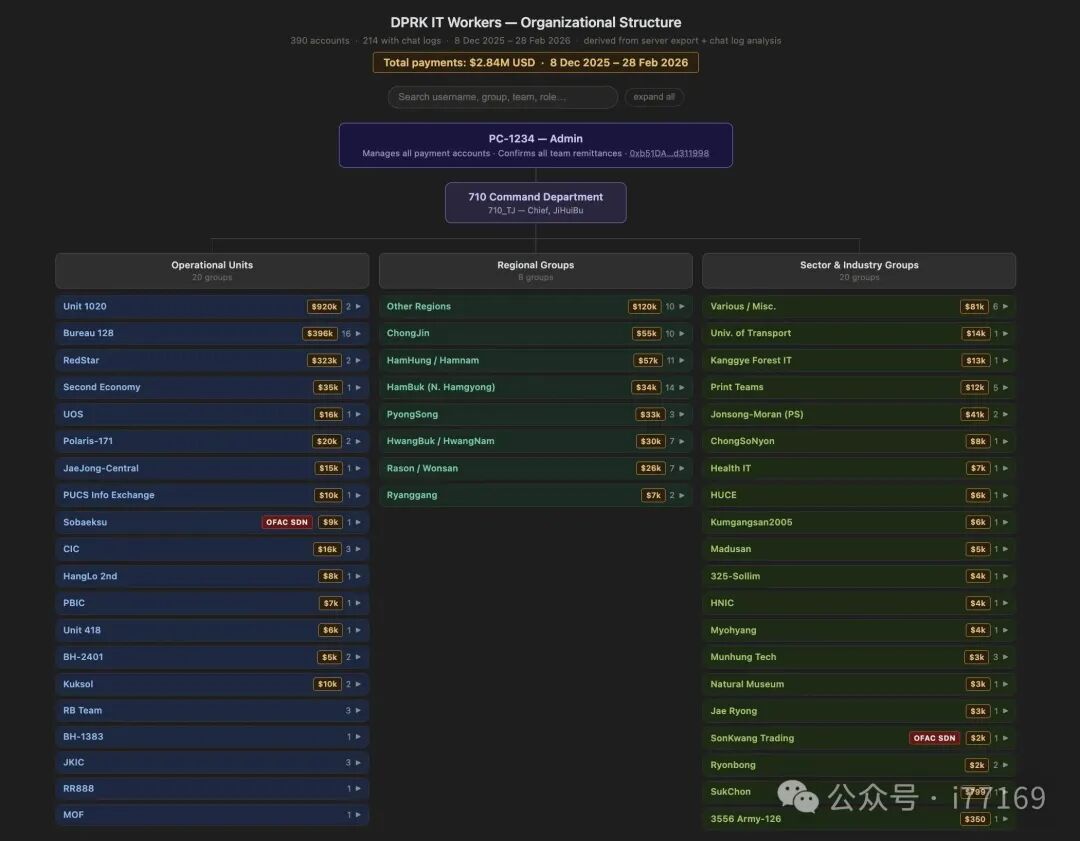Viewport: 1080px width, 841px height.
Task: Select the HangLo 2nd row
Action: [212, 576]
